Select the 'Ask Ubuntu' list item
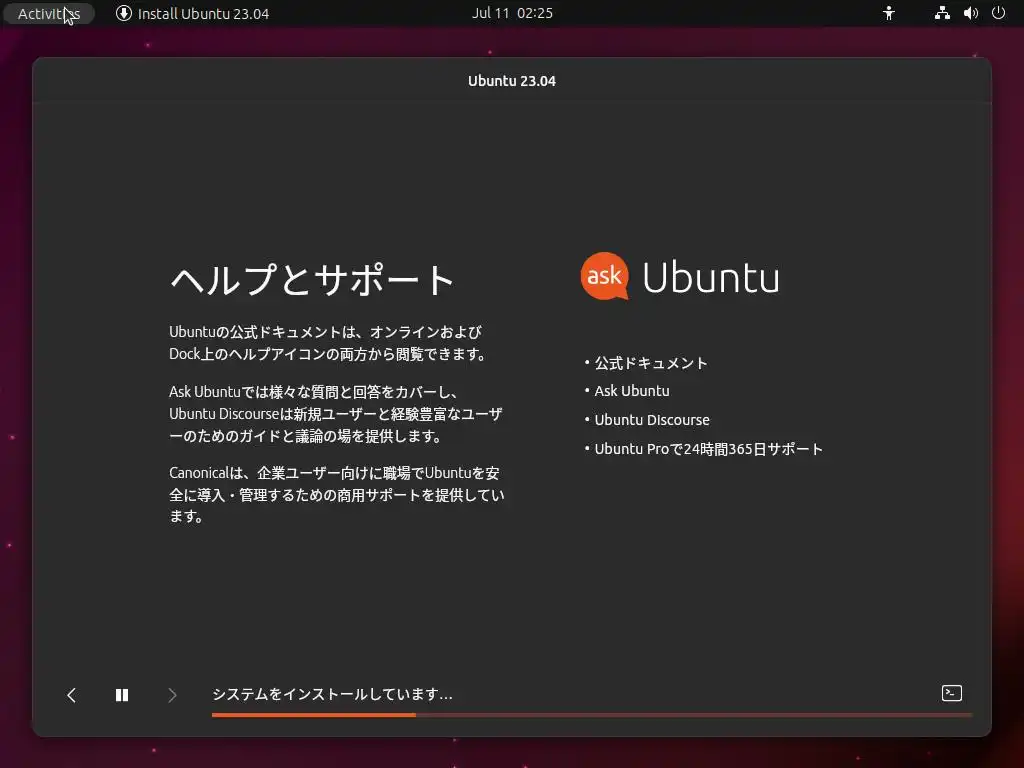This screenshot has width=1024, height=768. (x=632, y=391)
